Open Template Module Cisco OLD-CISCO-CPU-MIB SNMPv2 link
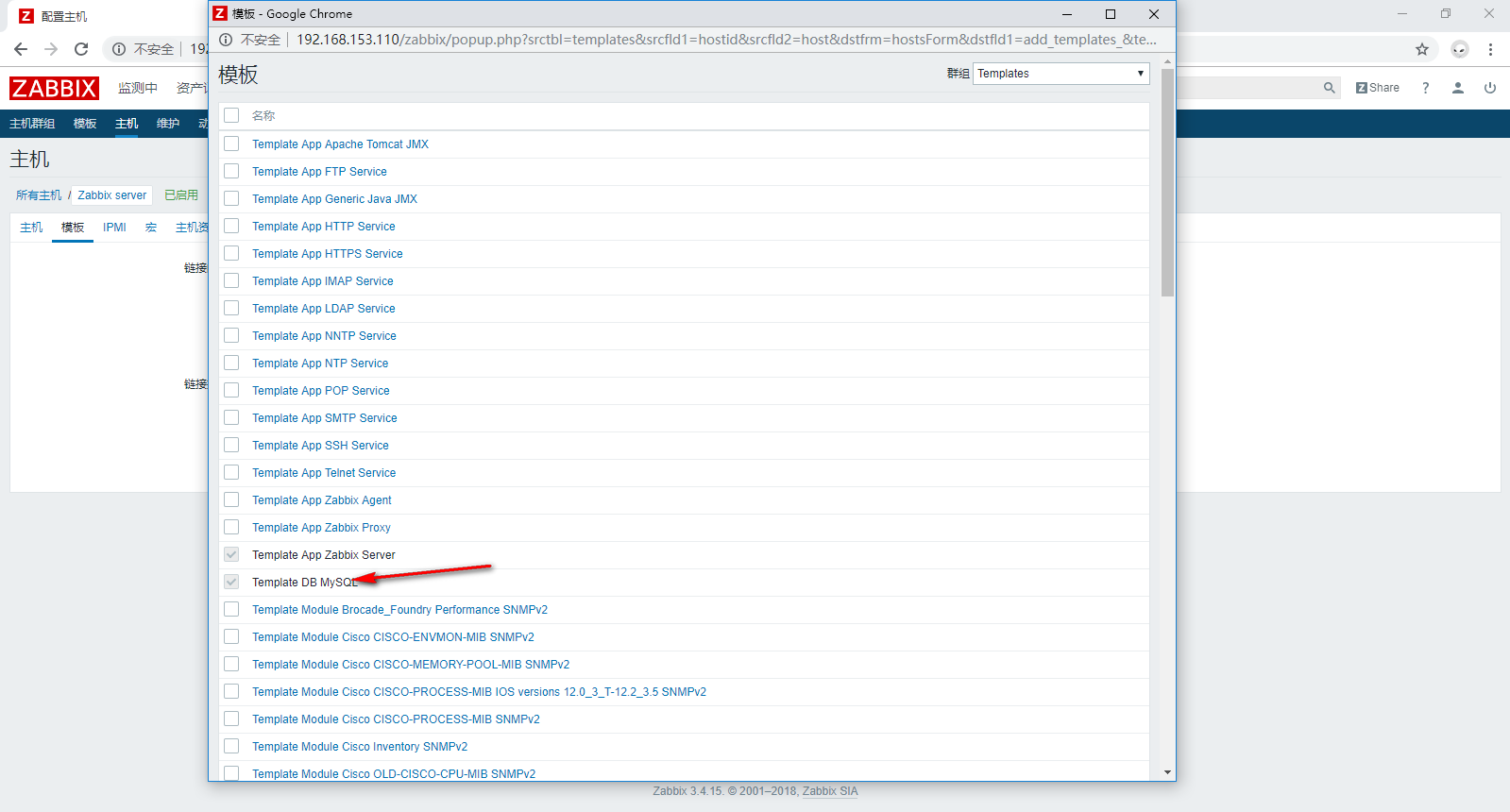1510x812 pixels. click(394, 773)
